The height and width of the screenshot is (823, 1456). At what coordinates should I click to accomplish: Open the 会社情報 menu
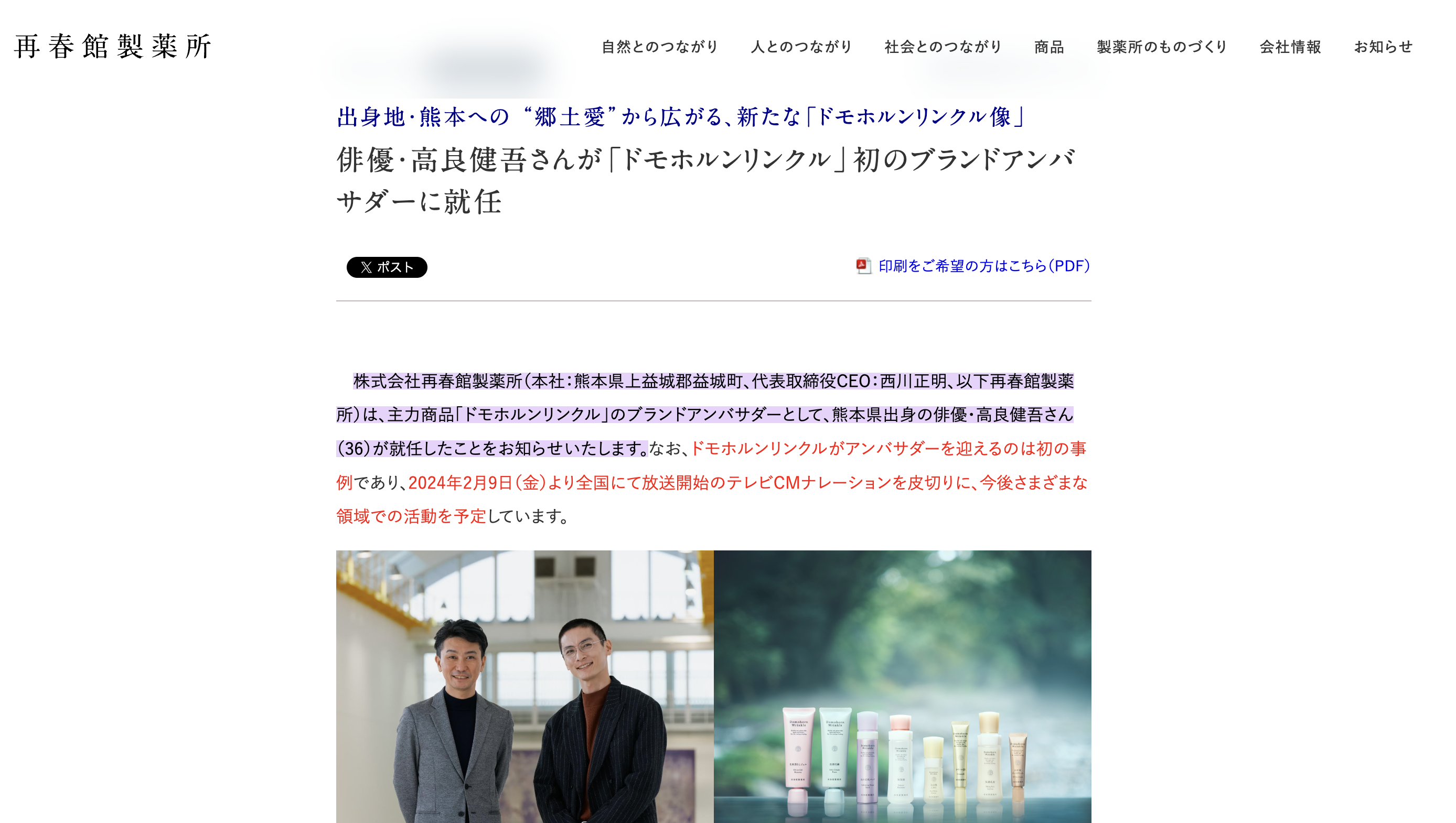1290,46
